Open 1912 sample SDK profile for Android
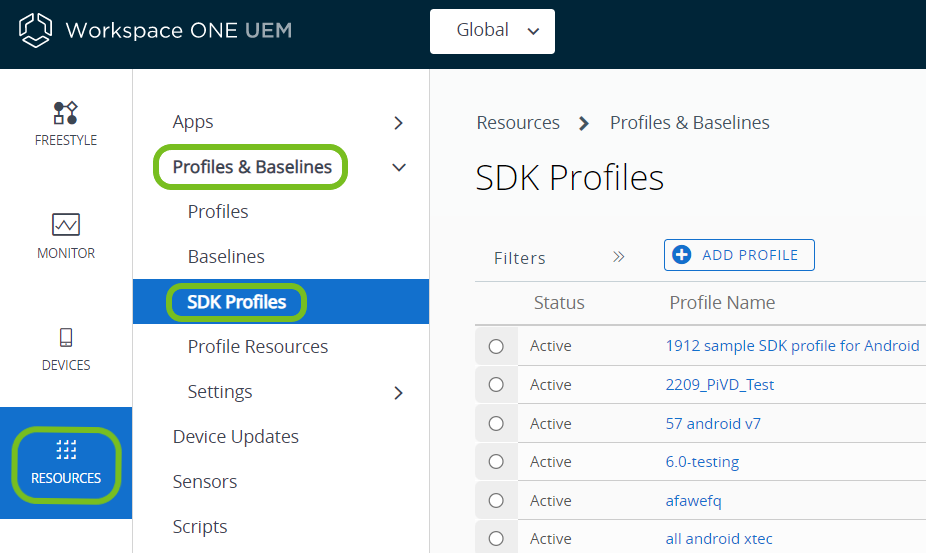 click(x=792, y=346)
